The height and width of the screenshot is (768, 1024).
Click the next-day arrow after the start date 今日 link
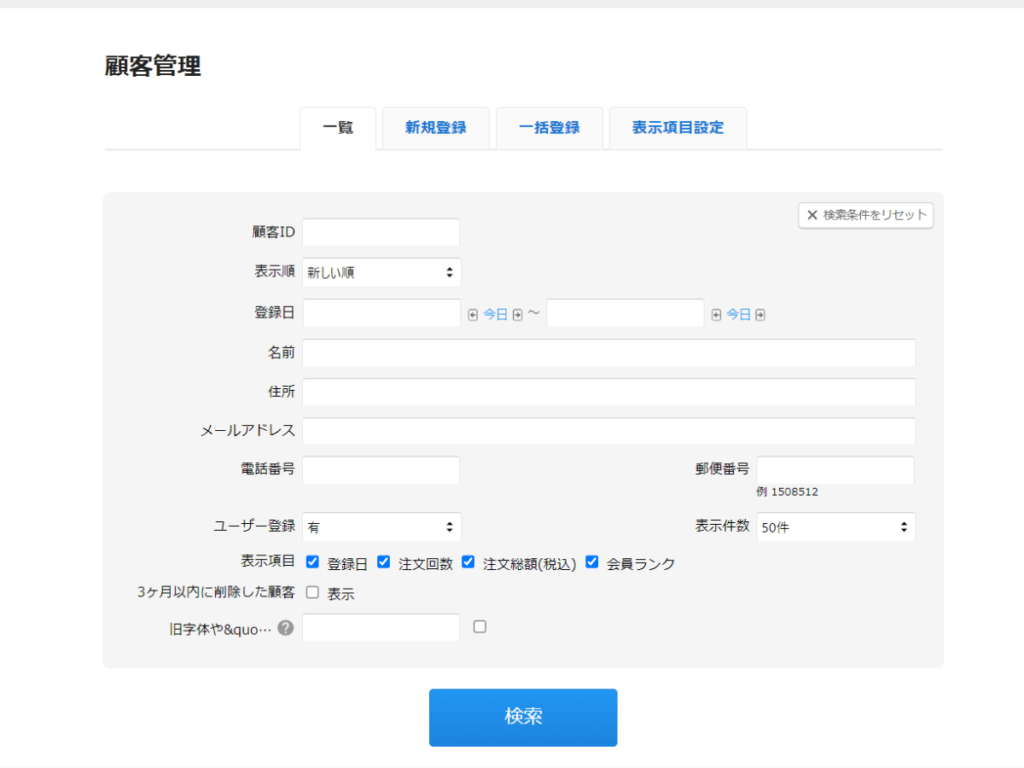pos(518,314)
